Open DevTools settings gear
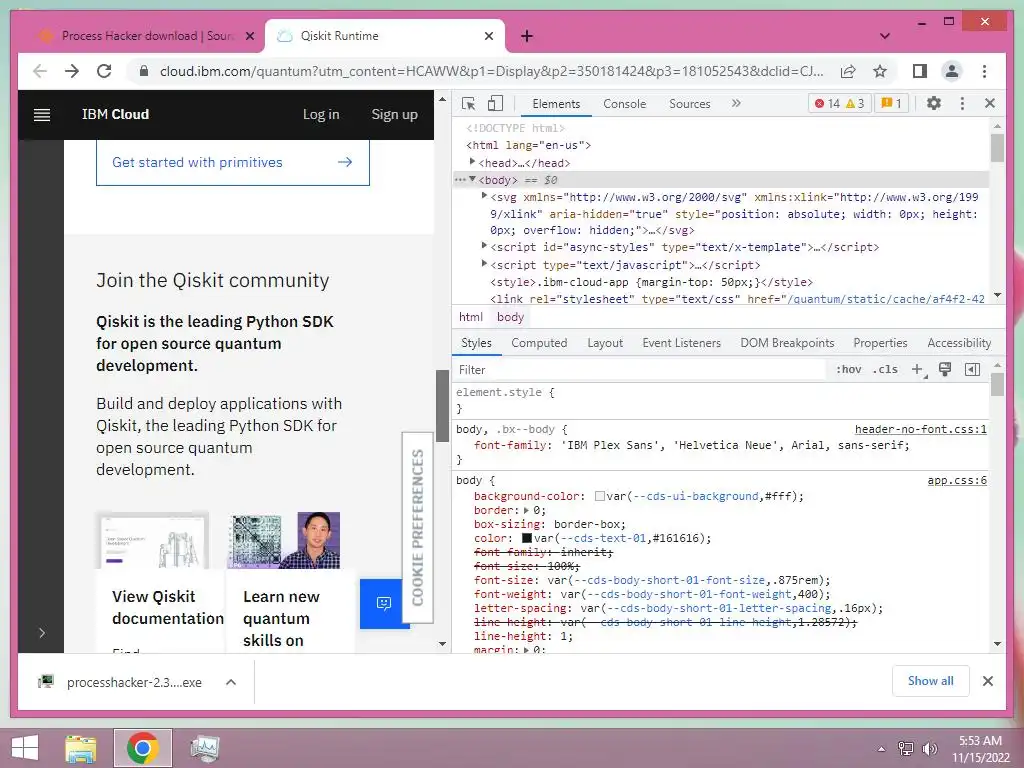This screenshot has width=1024, height=768. [x=934, y=103]
